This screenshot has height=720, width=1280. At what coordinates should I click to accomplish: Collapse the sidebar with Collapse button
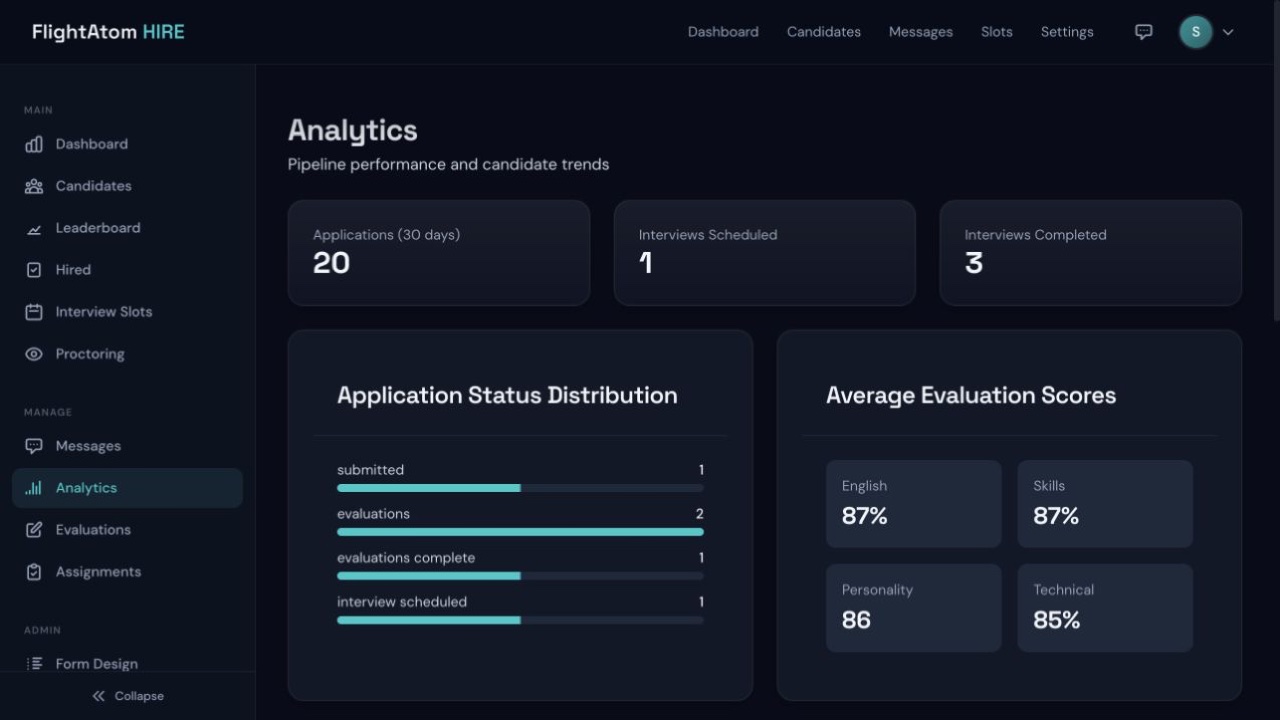(128, 696)
